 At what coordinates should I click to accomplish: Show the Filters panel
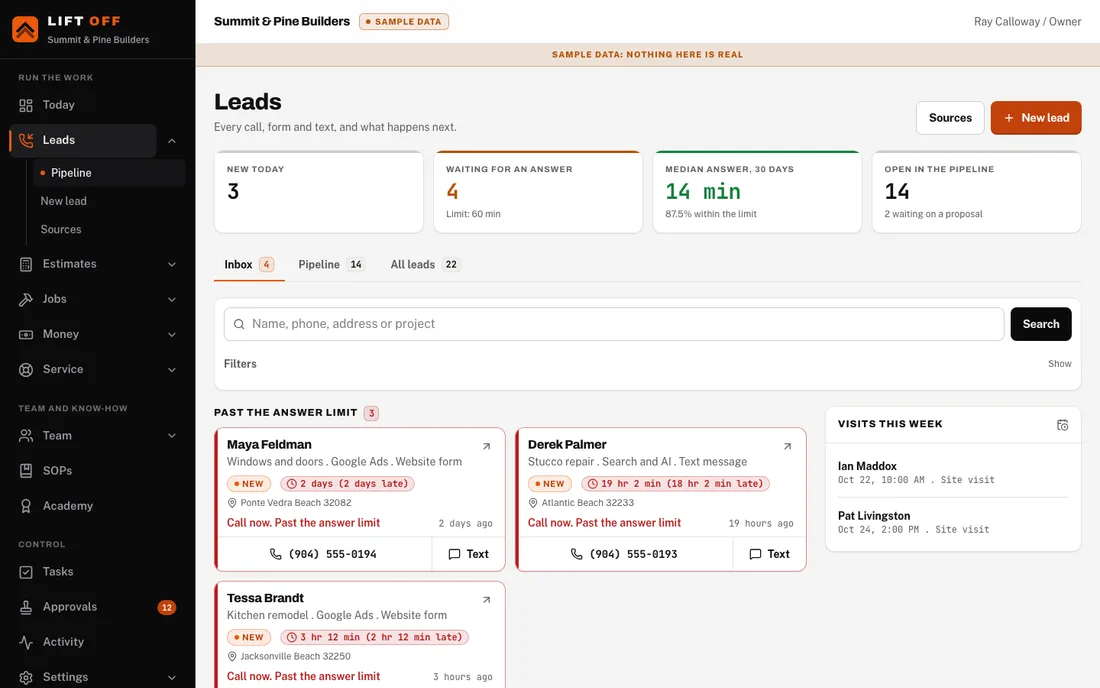[1059, 364]
